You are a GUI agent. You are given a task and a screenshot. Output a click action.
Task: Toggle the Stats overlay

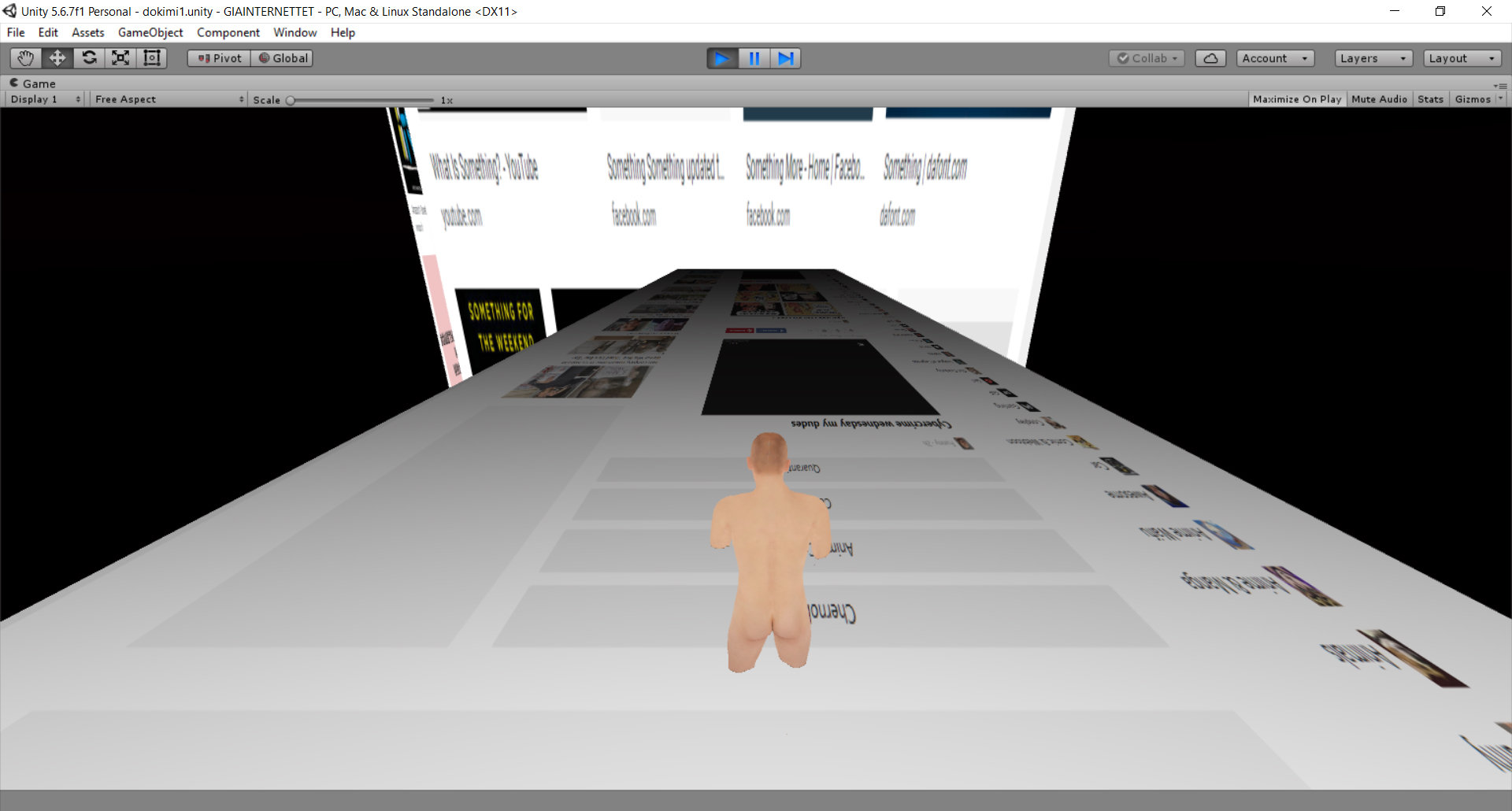(1430, 99)
